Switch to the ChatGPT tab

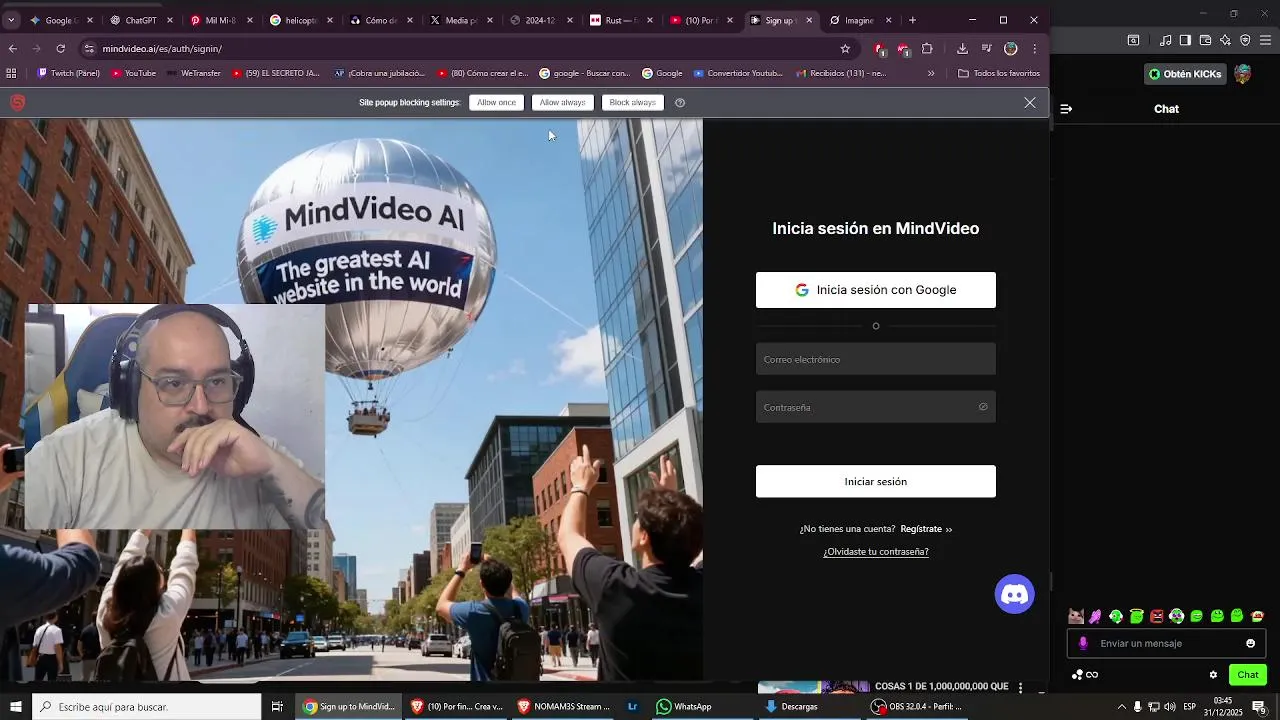(x=140, y=20)
